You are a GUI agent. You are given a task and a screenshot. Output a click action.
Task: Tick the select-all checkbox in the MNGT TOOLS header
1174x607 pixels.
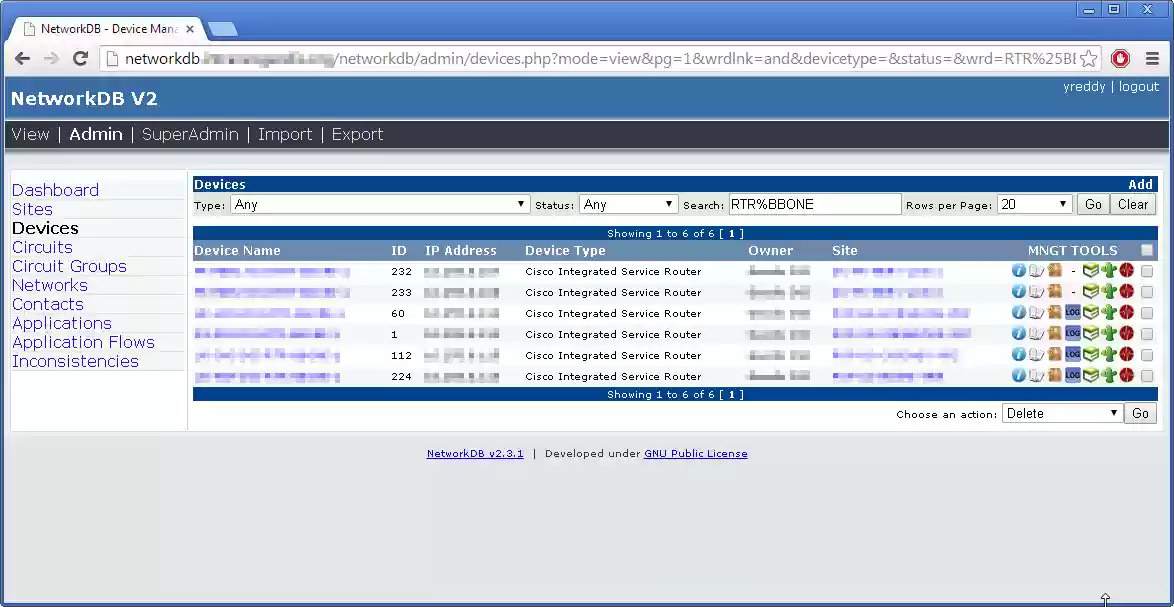pyautogui.click(x=1147, y=251)
